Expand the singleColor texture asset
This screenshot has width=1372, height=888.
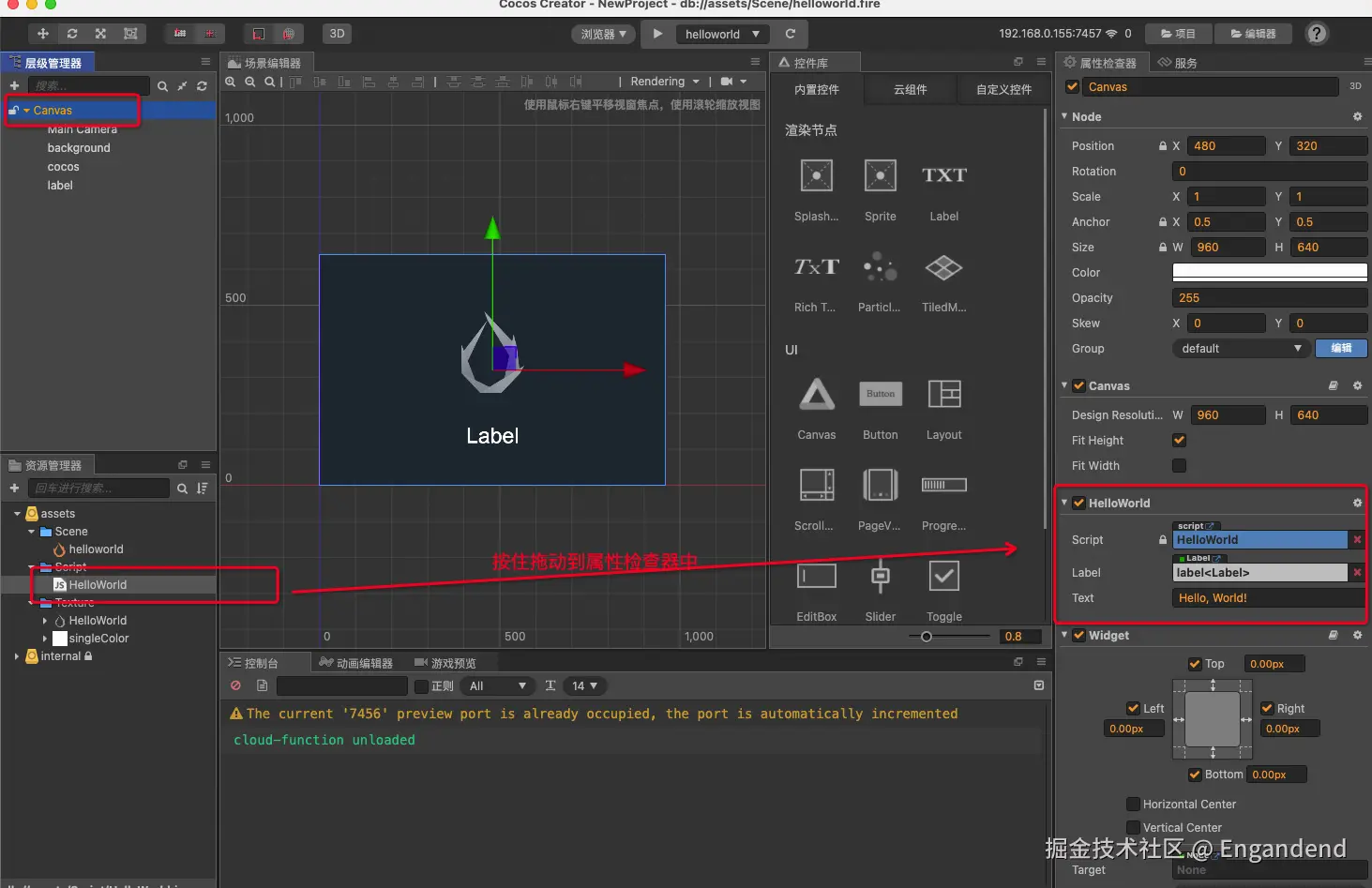45,639
